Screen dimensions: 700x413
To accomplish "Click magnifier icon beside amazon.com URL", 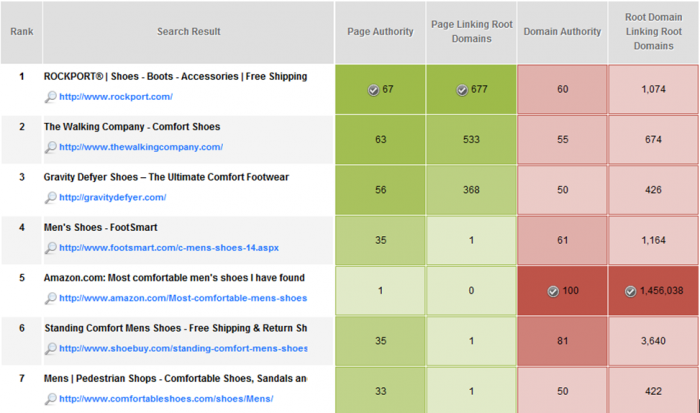I will pyautogui.click(x=50, y=298).
